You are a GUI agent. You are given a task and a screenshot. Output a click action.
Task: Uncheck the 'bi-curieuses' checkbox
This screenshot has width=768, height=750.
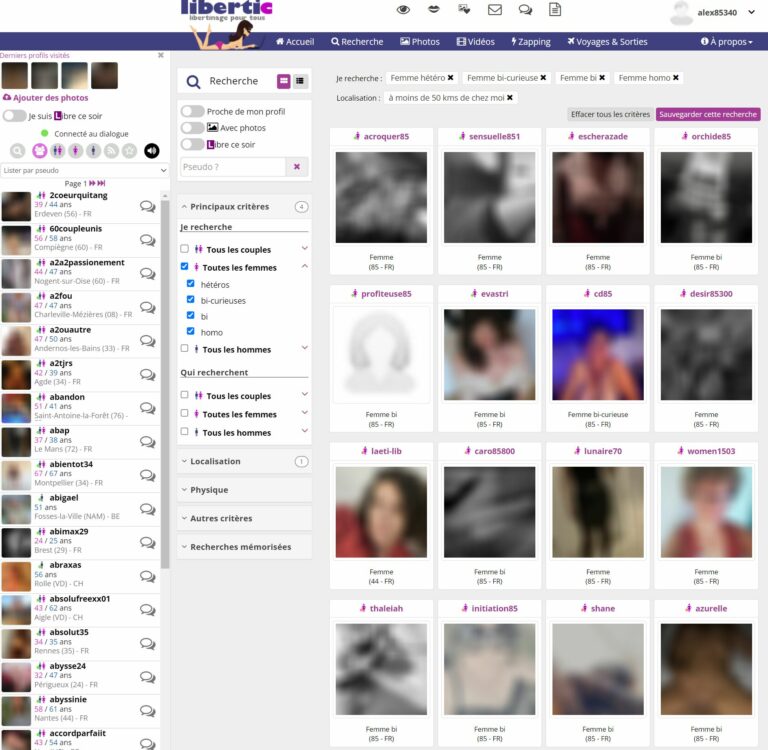coord(192,300)
